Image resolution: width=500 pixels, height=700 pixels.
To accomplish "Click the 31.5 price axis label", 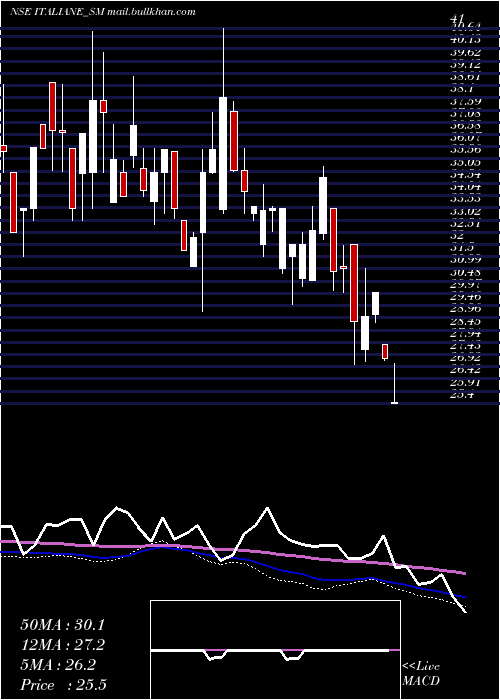I will click(x=462, y=248).
